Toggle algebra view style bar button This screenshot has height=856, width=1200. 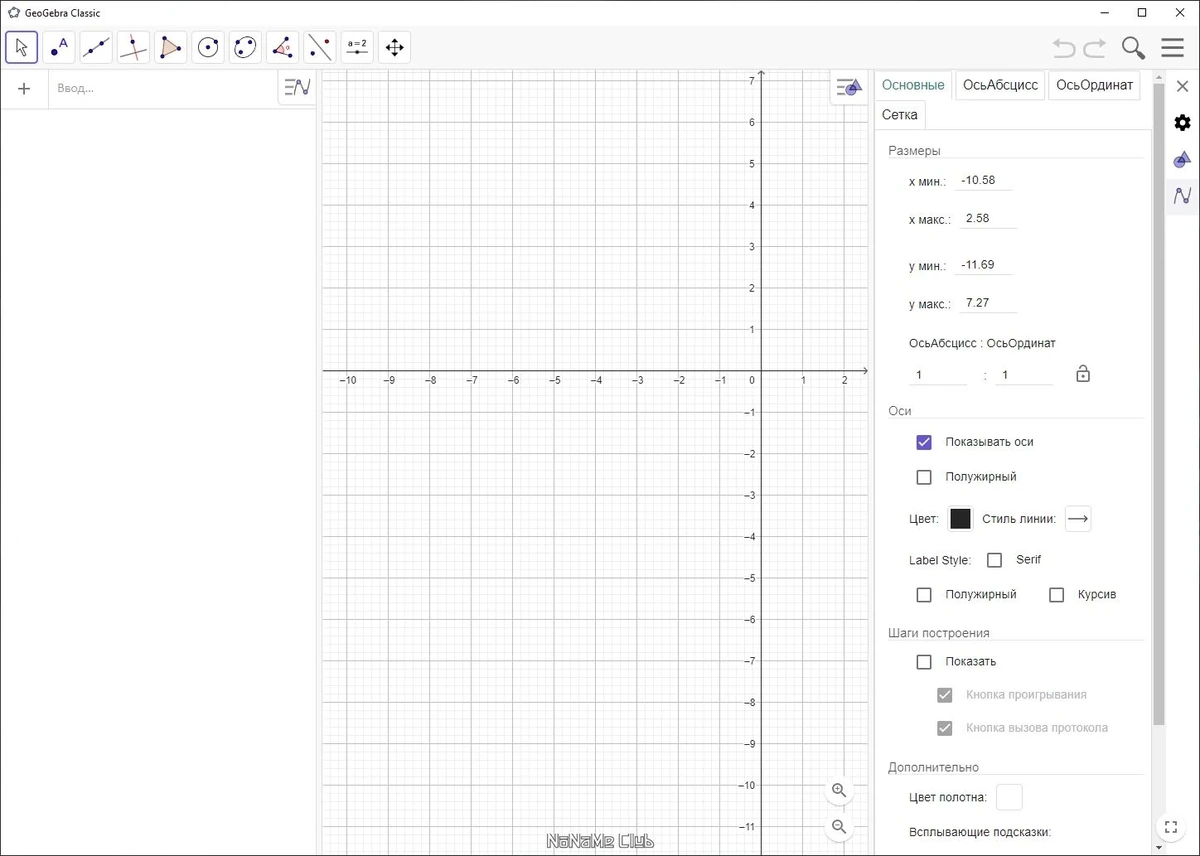[297, 87]
